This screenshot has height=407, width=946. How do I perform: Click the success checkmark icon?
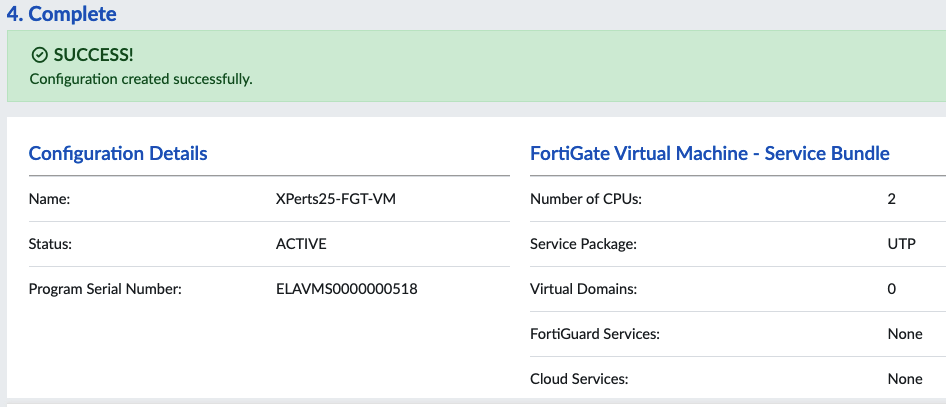(39, 55)
